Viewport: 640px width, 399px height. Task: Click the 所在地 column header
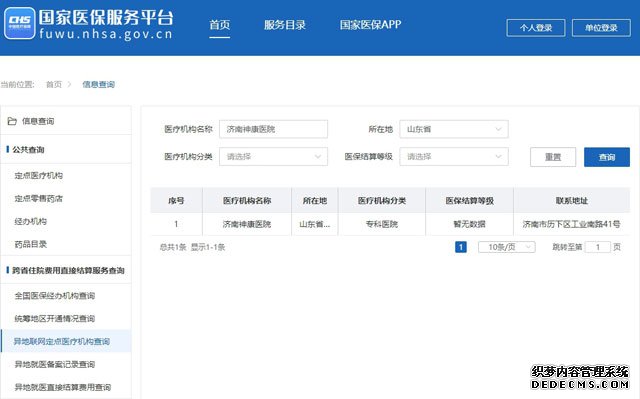coord(315,201)
